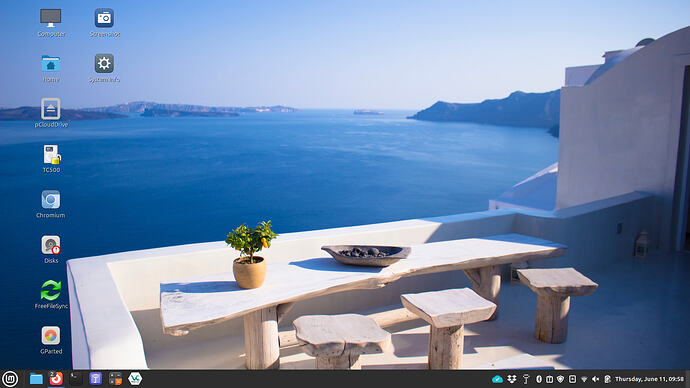690x388 pixels.
Task: Click the show desktop panel corner
Action: click(x=688, y=379)
